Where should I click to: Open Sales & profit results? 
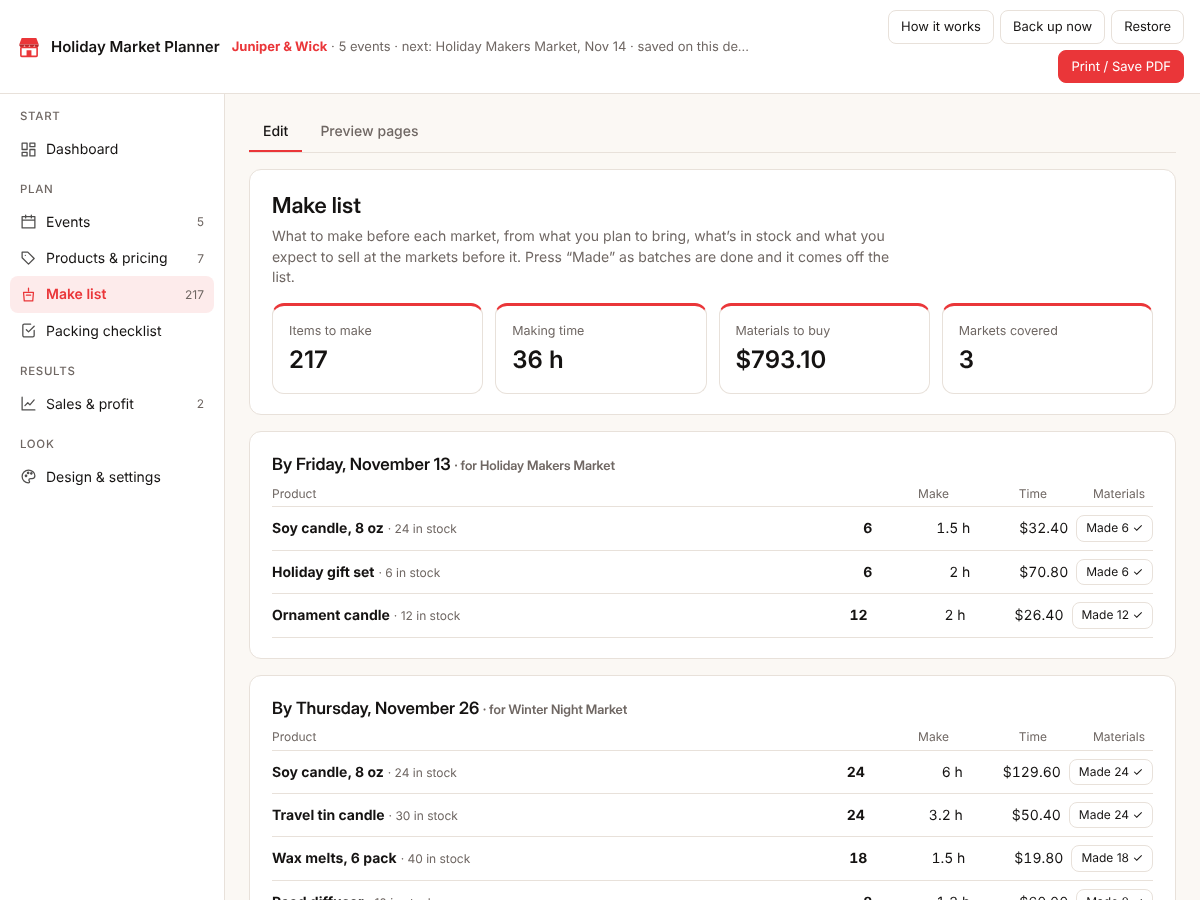coord(112,404)
